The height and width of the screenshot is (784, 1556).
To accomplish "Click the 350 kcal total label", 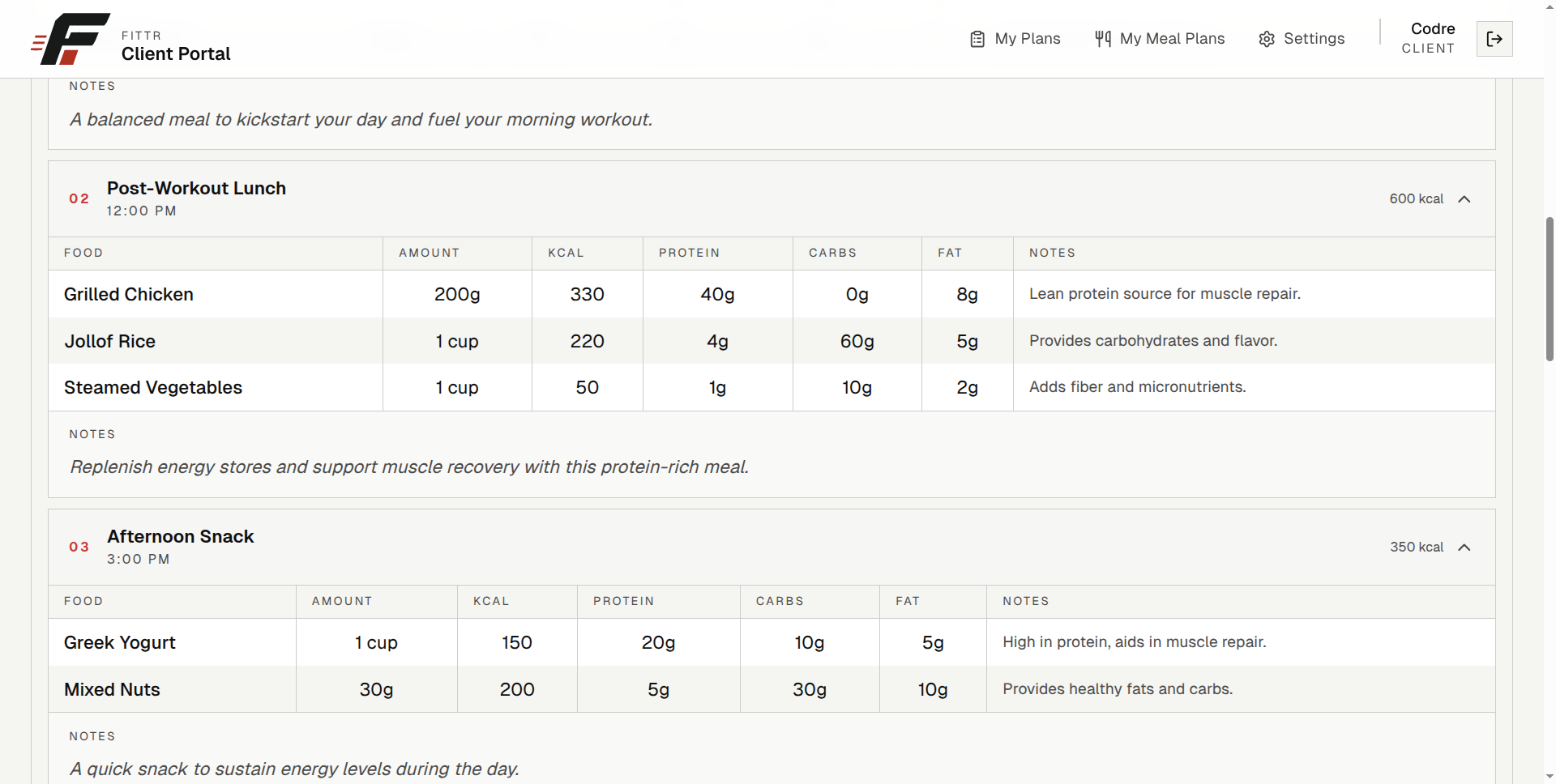I will tap(1416, 547).
